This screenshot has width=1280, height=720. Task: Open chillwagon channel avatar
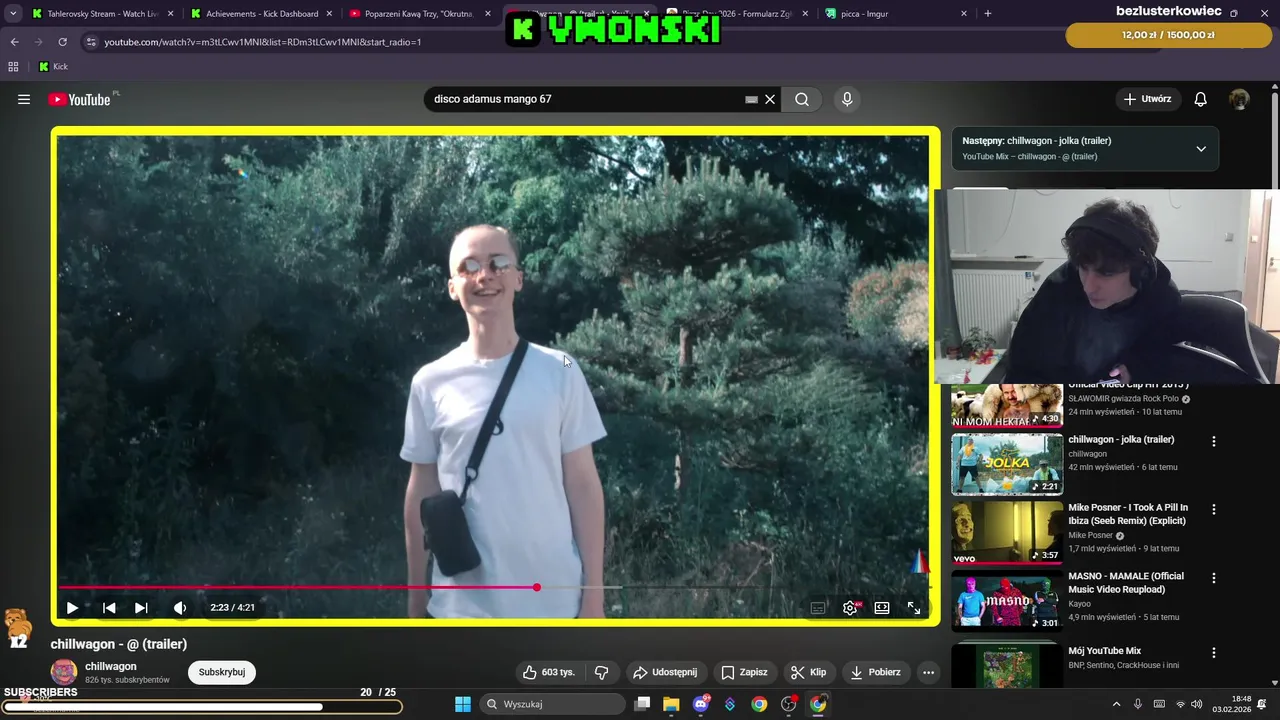pos(64,672)
